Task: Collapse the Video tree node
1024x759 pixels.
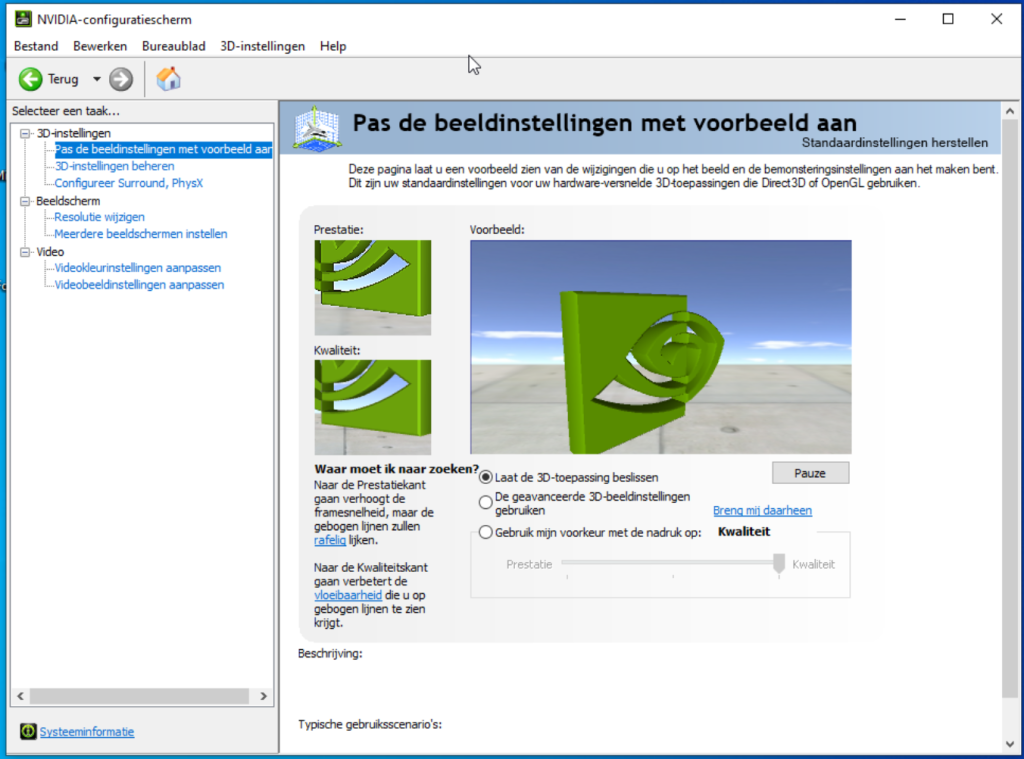Action: tap(26, 252)
